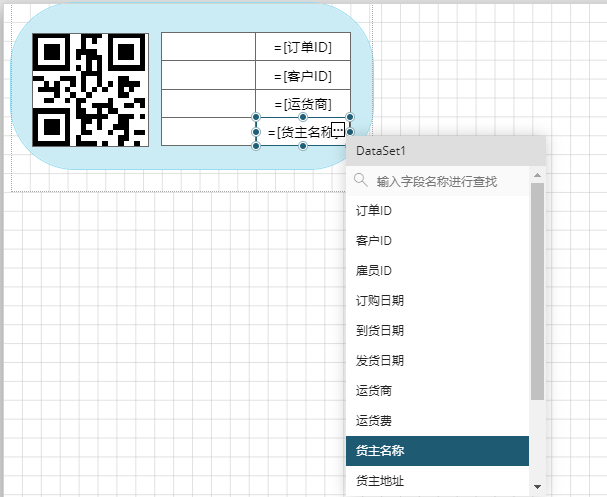Choose 运货商 from the field list

[x=437, y=391]
